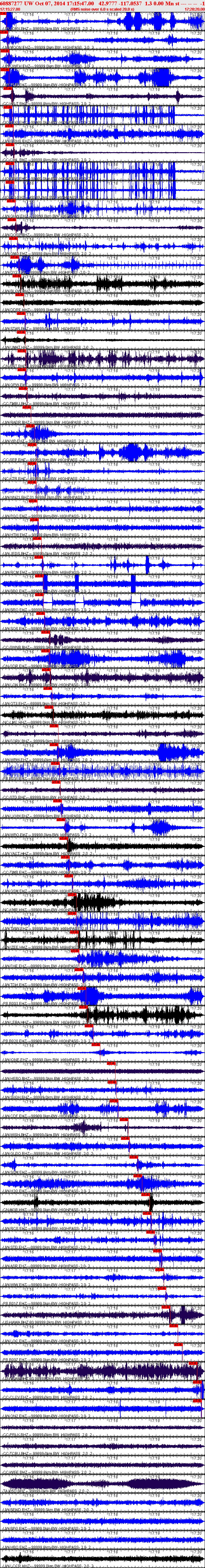Select the CC.SWNB BHZ trace label
The width and height of the screenshot is (205, 1568).
pos(47,647)
